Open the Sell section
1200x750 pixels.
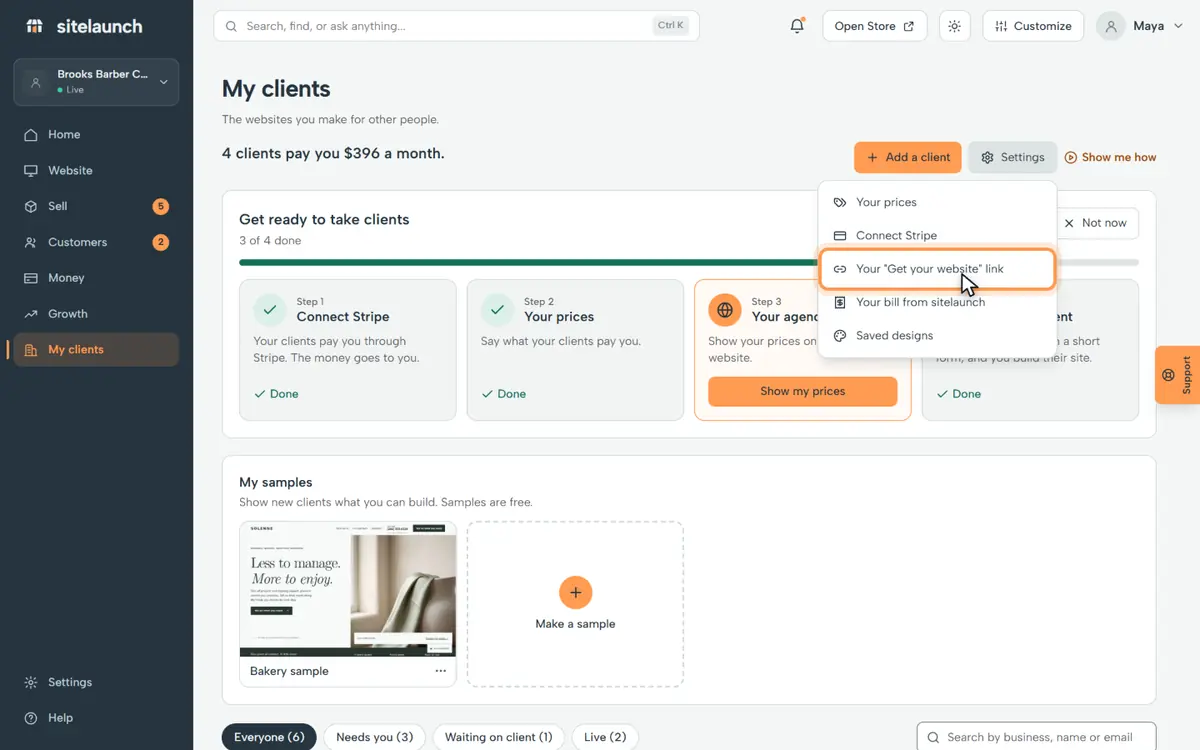[x=96, y=207]
